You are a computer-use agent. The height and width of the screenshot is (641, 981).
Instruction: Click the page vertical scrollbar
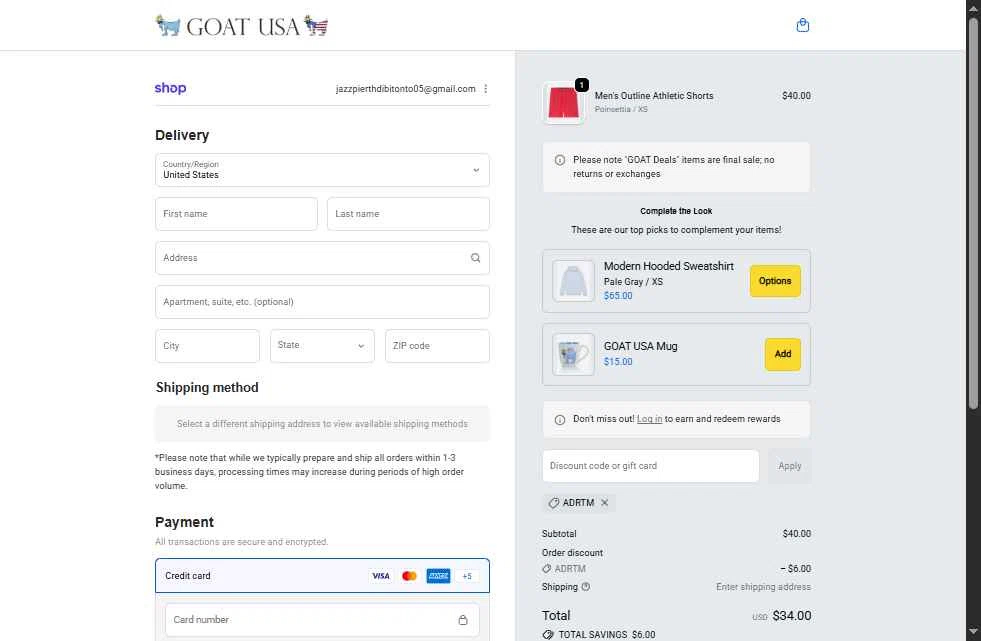pos(973,213)
